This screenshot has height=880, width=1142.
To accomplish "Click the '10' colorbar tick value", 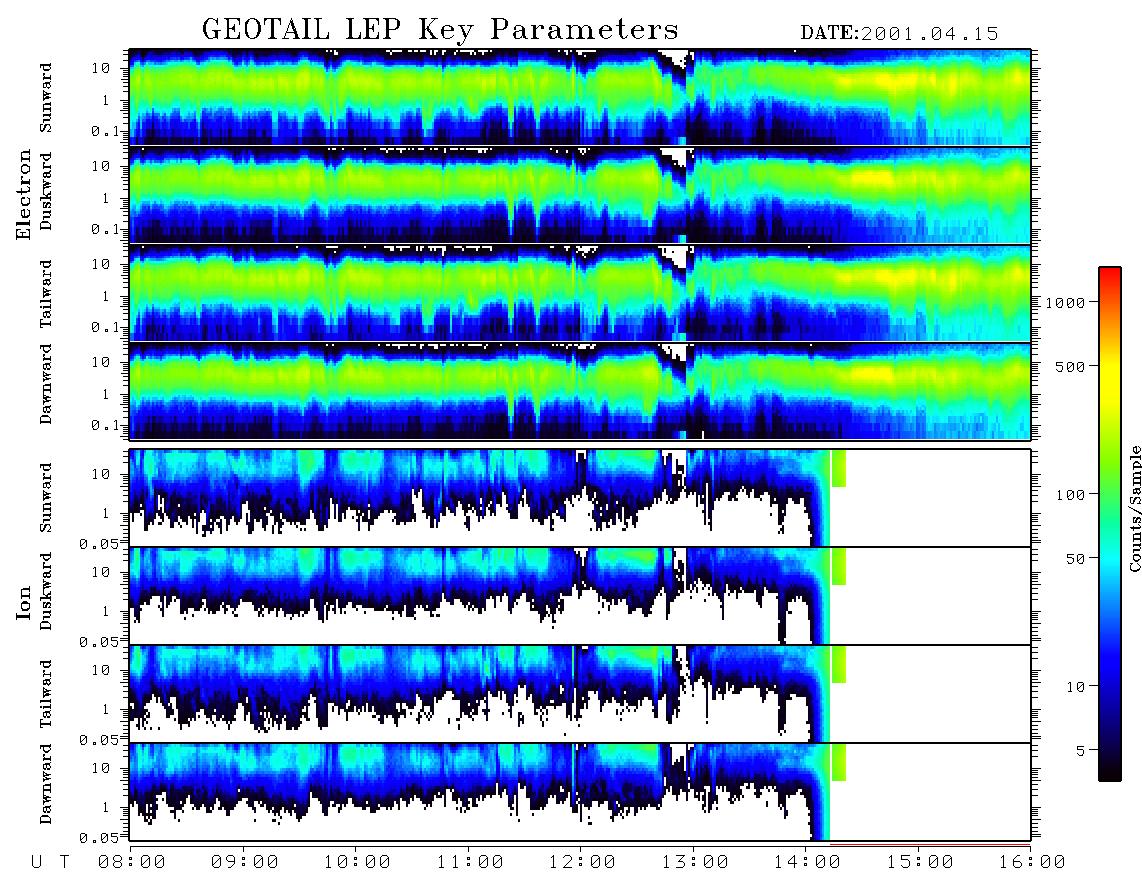I will (1075, 687).
